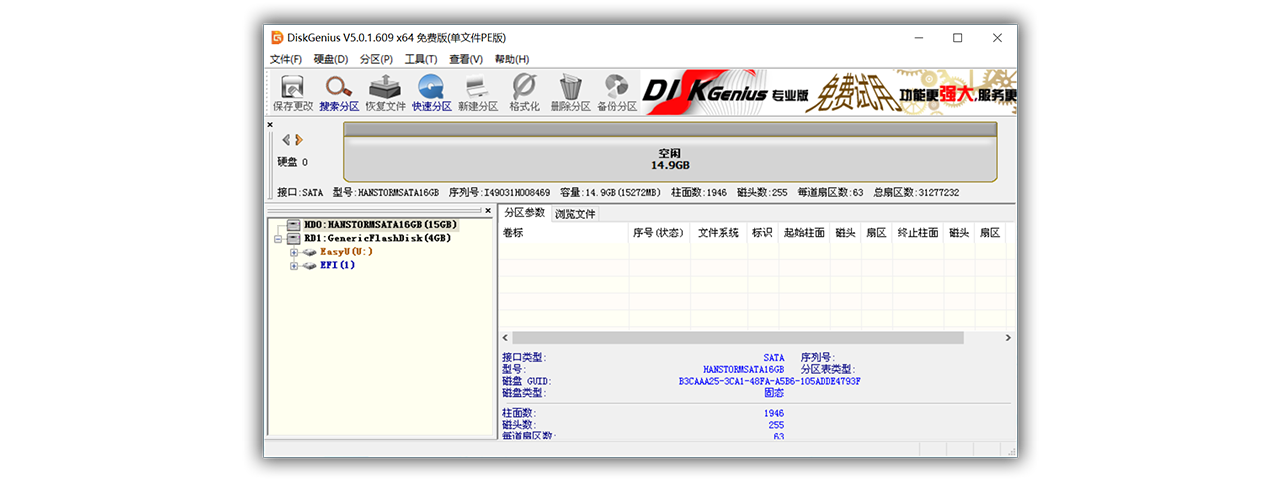Click the DiskGenius app icon in title bar
The width and height of the screenshot is (1280, 480).
(x=277, y=37)
